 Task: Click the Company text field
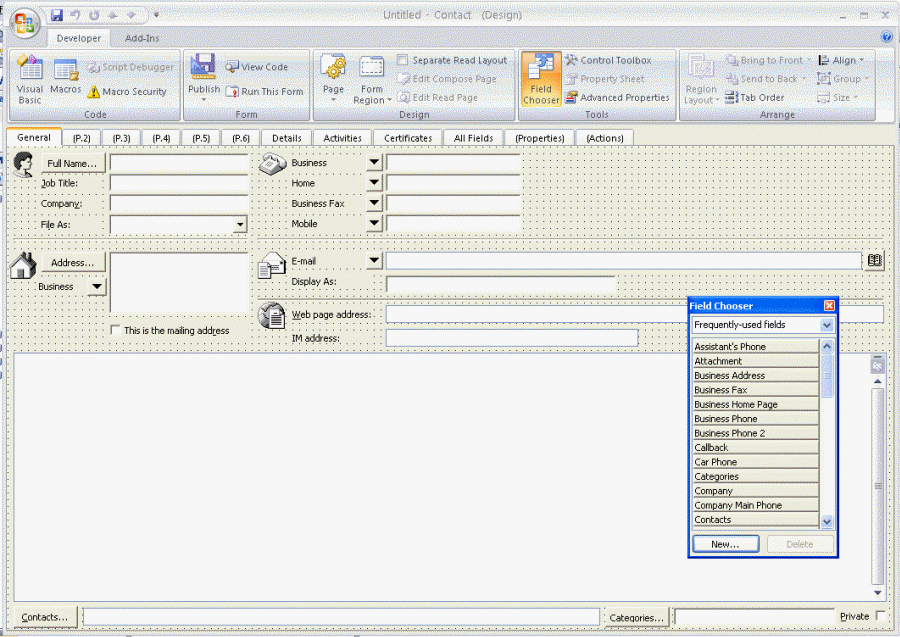pos(179,204)
